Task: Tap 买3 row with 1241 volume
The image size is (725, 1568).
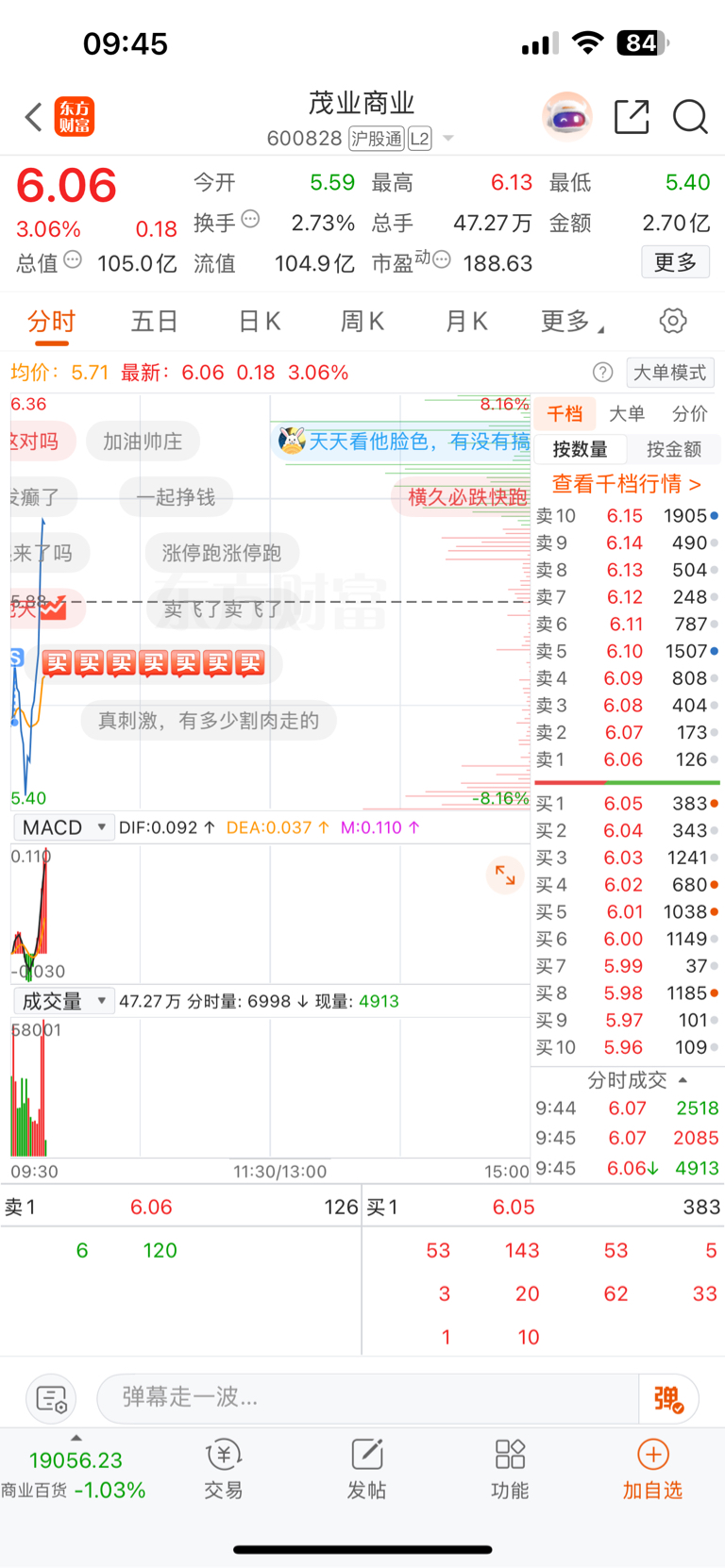Action: tap(627, 858)
